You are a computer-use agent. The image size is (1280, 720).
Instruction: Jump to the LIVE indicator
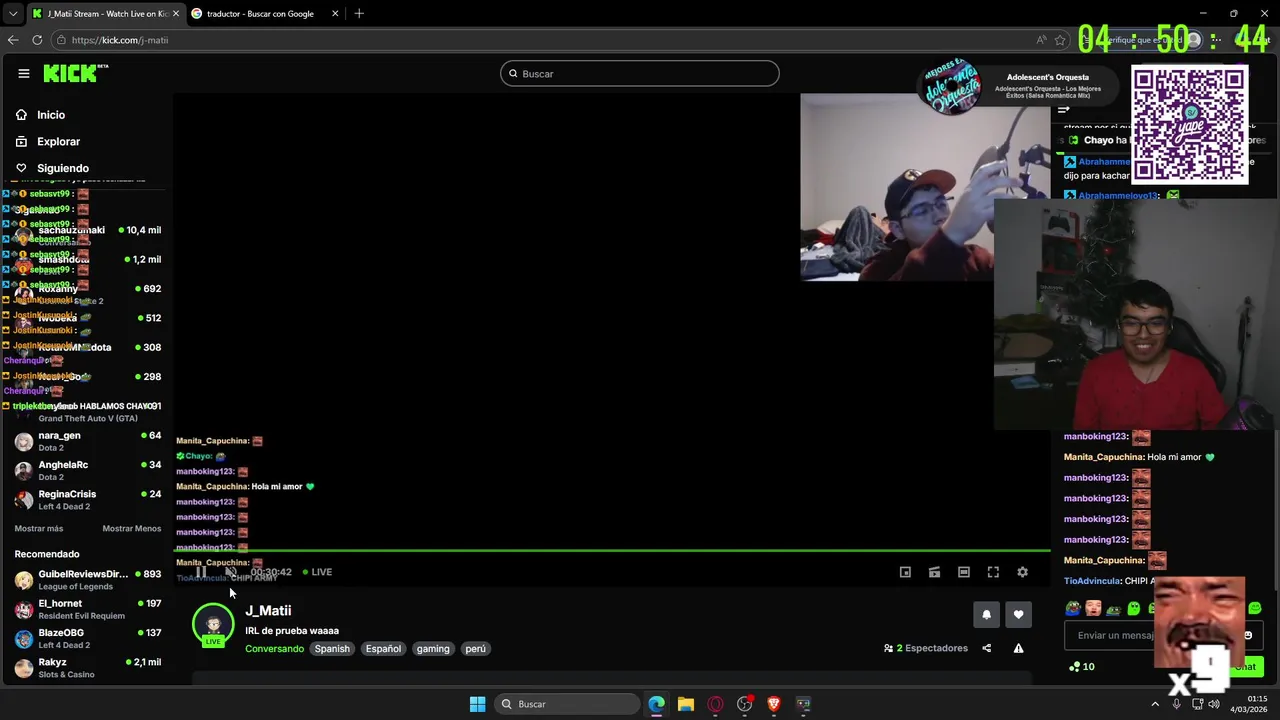pyautogui.click(x=317, y=572)
